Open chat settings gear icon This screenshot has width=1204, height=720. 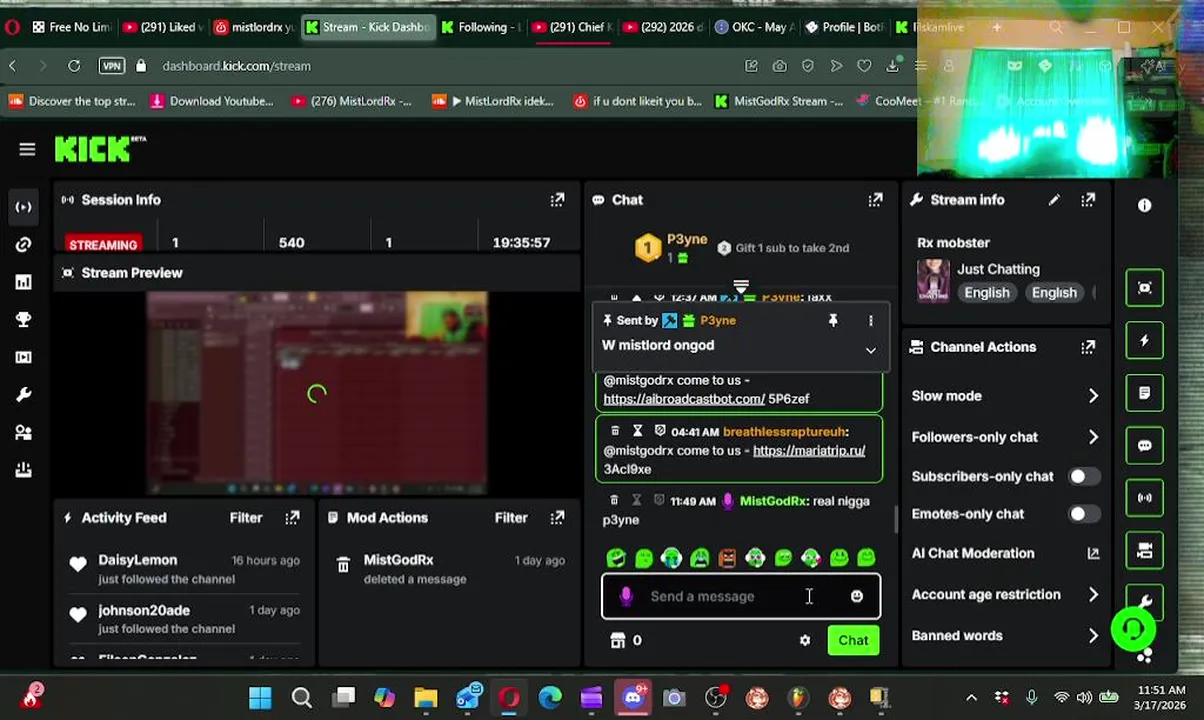(x=805, y=640)
